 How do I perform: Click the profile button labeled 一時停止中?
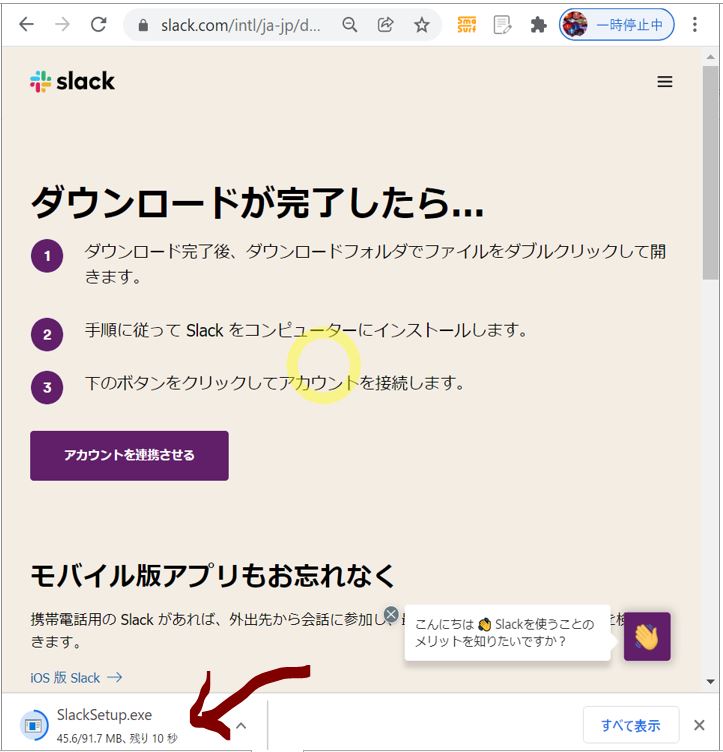pos(616,25)
